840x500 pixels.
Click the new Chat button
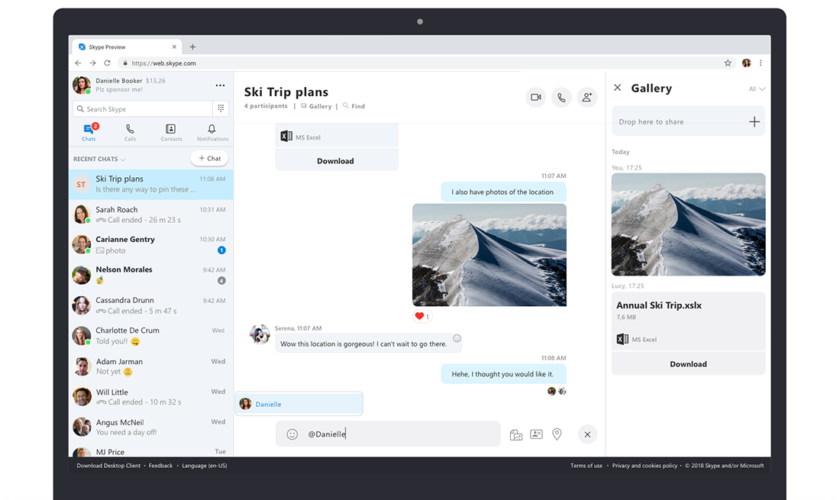point(209,158)
